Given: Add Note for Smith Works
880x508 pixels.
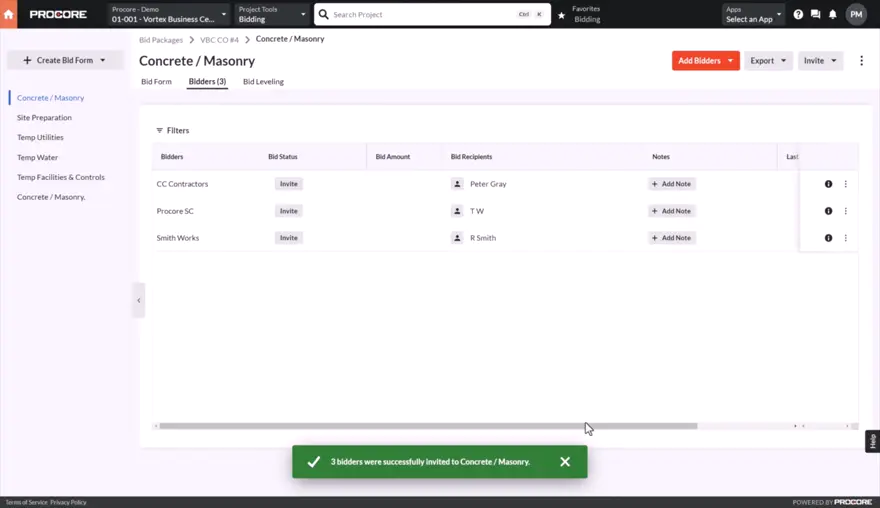Looking at the screenshot, I should coord(671,238).
